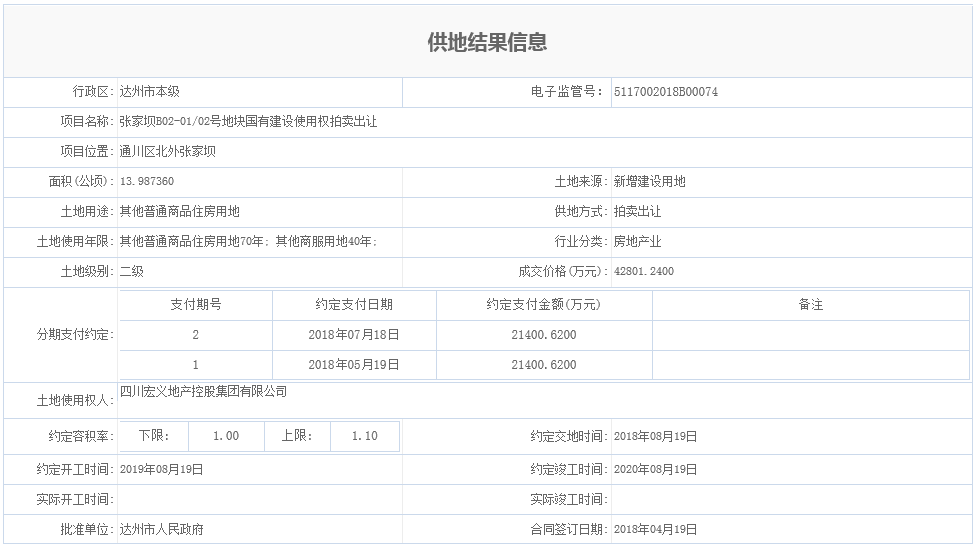
Task: Click the 电子监管号 label
Action: (x=566, y=92)
